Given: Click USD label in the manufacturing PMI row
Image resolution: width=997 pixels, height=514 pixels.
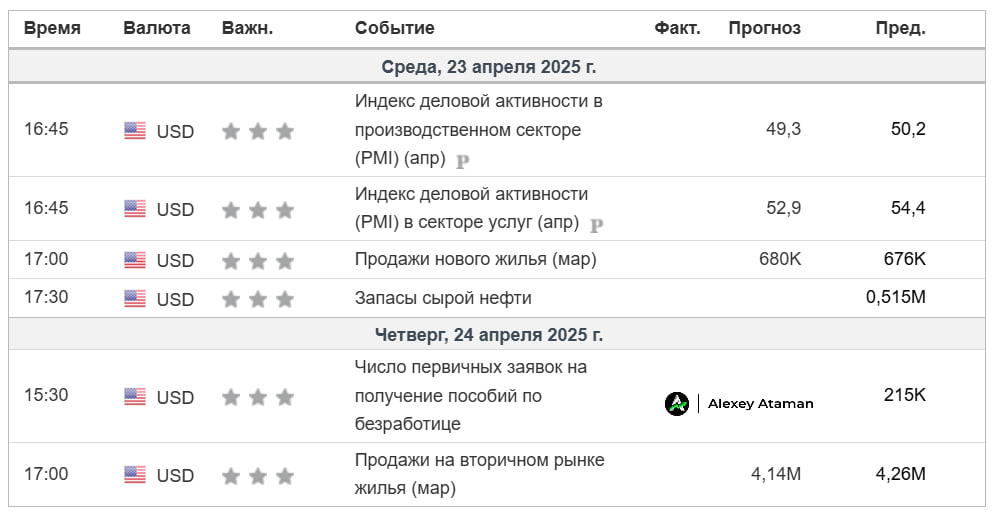Looking at the screenshot, I should (175, 131).
